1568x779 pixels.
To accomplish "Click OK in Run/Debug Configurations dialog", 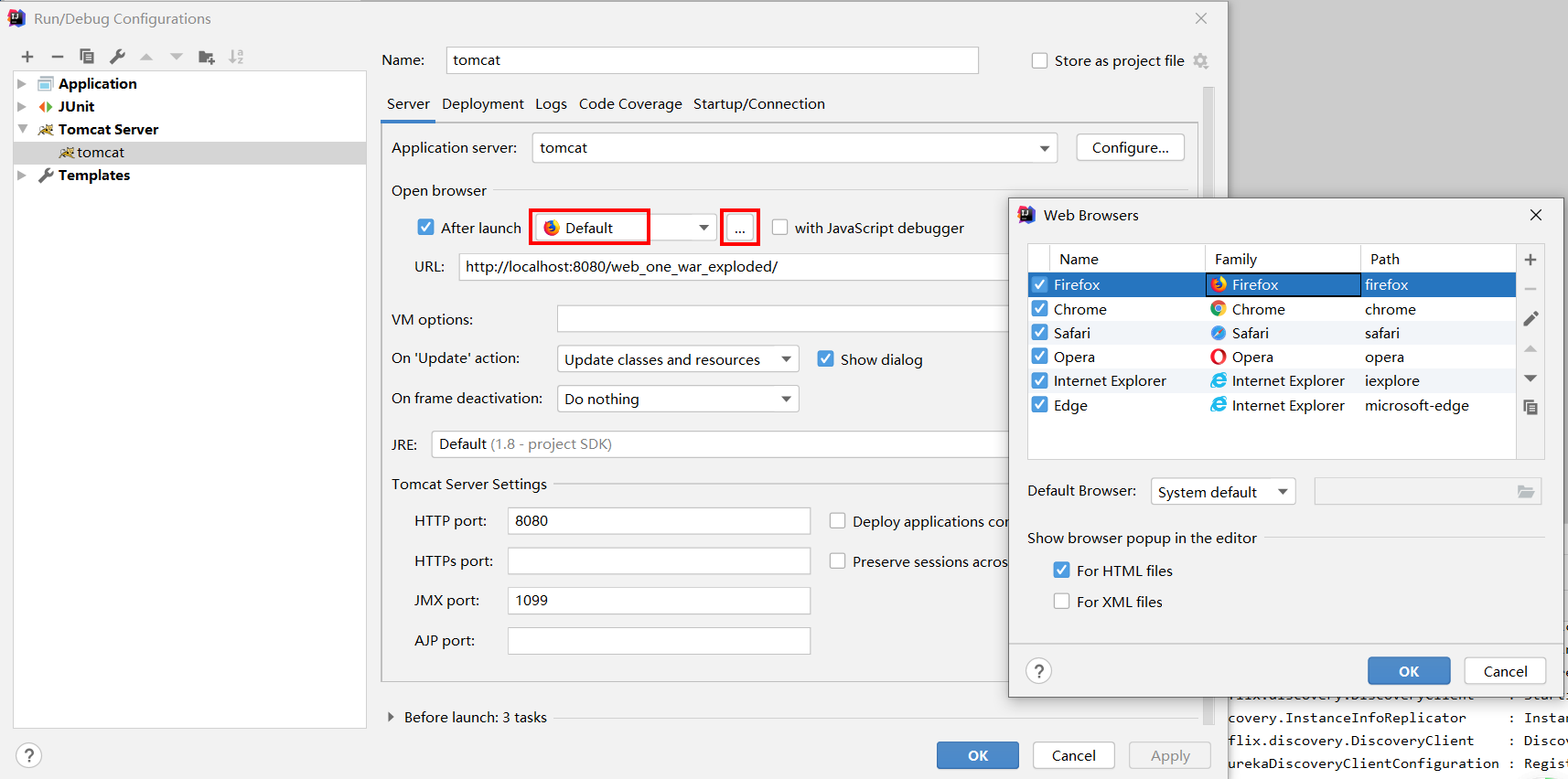I will click(x=978, y=755).
